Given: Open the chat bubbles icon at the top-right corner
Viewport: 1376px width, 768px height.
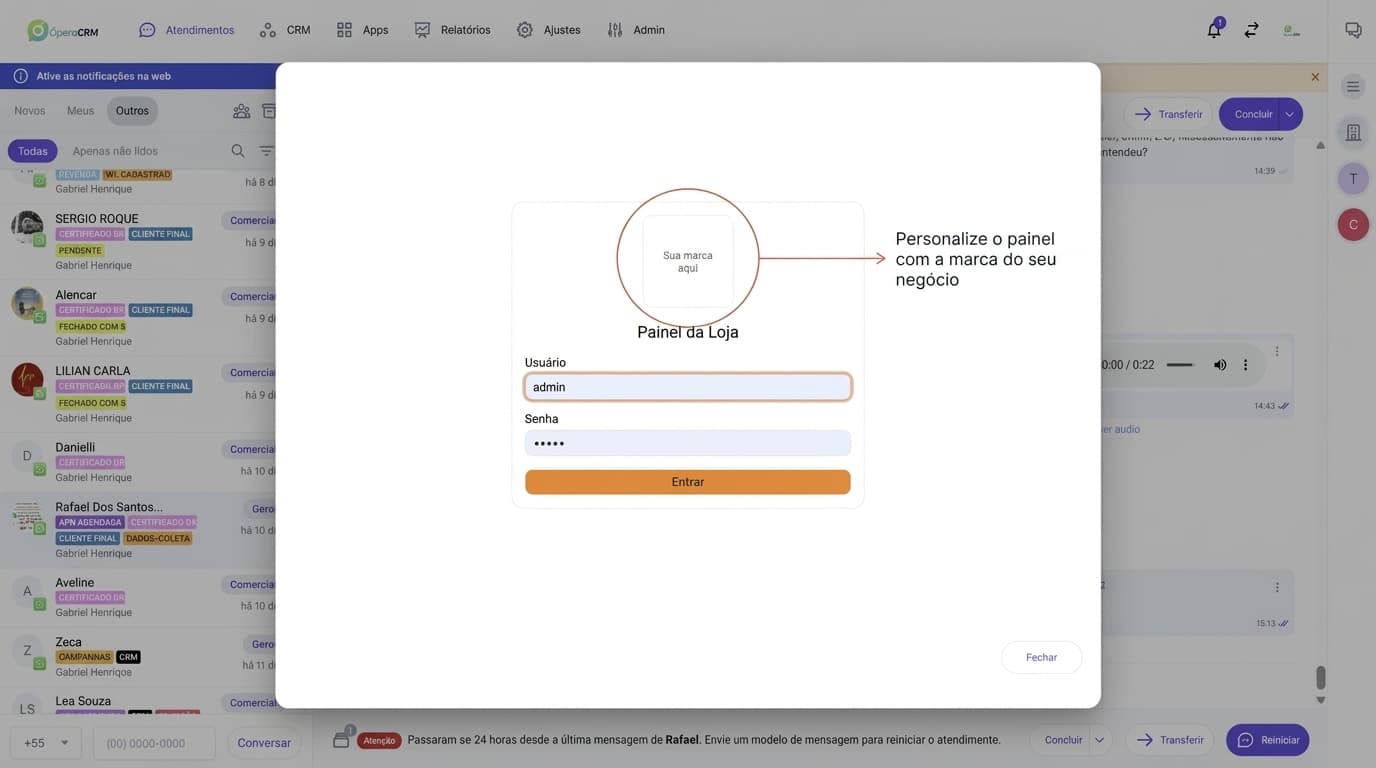Looking at the screenshot, I should click(1353, 30).
